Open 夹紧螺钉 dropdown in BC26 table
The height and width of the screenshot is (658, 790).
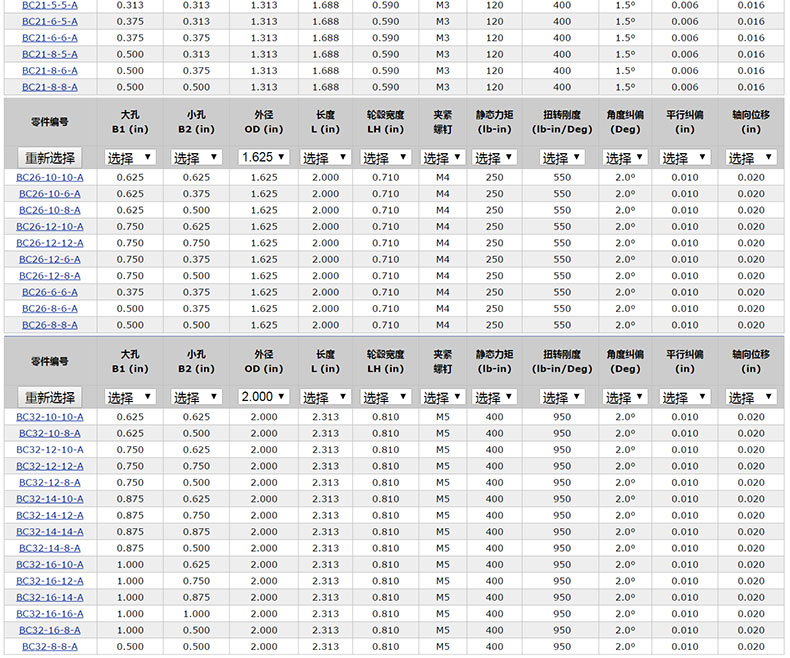442,158
